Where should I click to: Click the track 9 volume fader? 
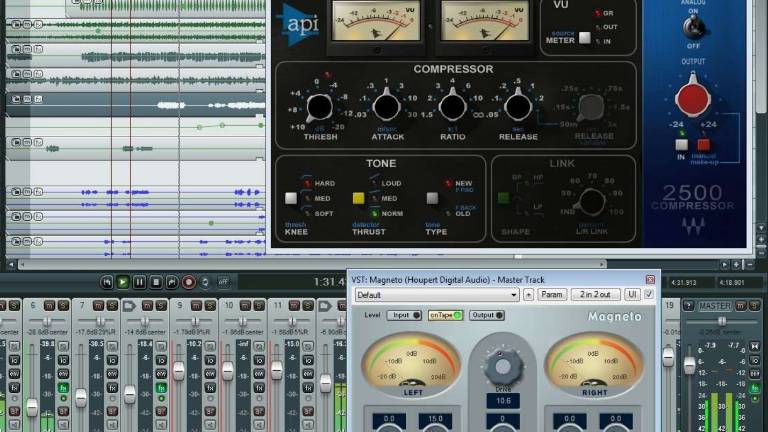pyautogui.click(x=179, y=371)
